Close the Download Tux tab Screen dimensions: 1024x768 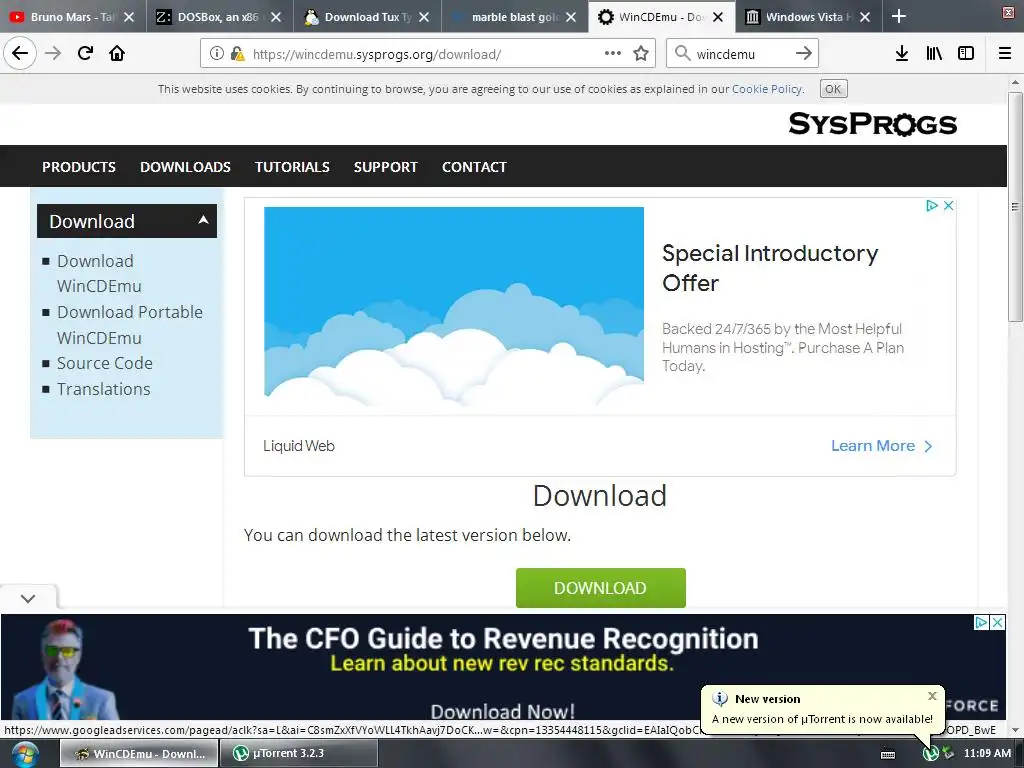(424, 17)
